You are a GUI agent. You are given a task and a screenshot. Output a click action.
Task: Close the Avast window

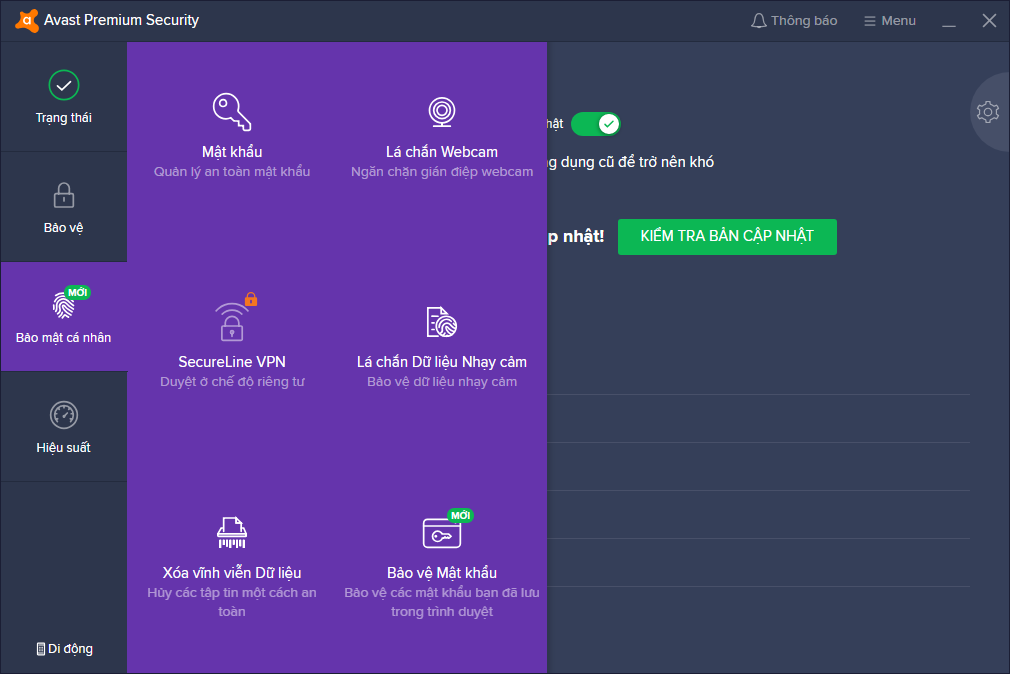[989, 21]
